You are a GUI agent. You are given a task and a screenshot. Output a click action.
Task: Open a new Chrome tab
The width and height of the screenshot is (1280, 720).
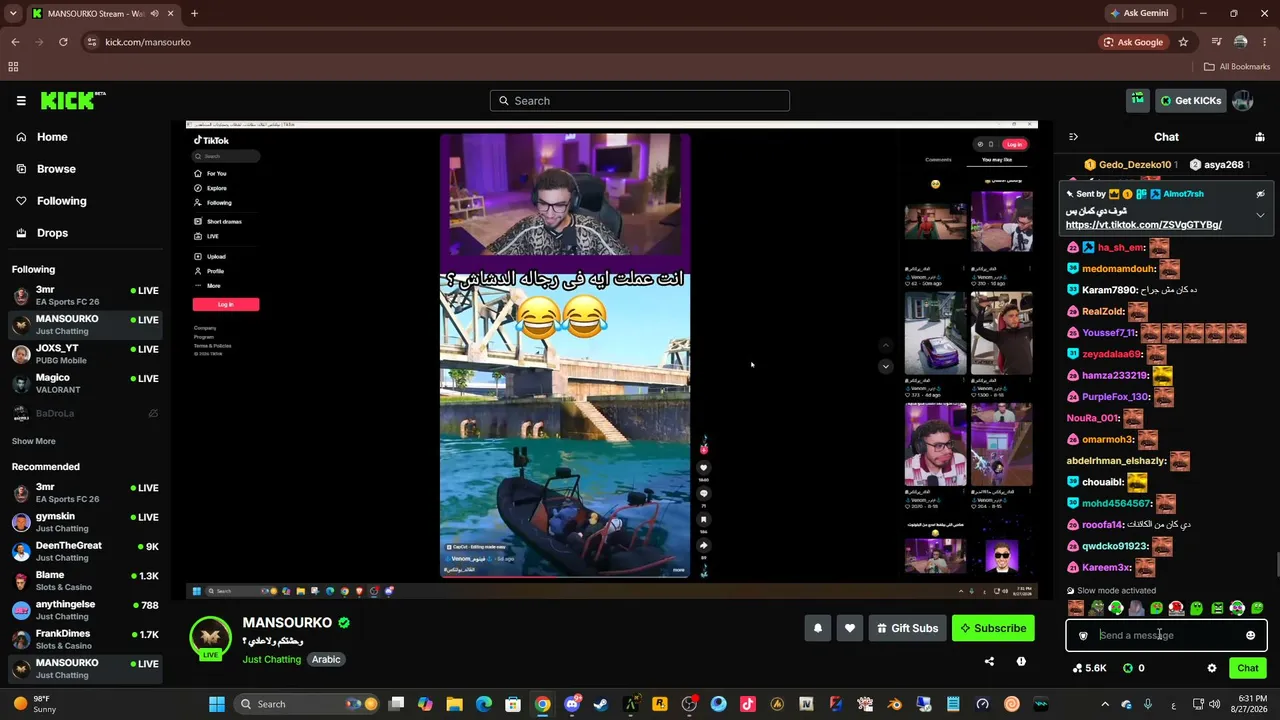tap(194, 13)
